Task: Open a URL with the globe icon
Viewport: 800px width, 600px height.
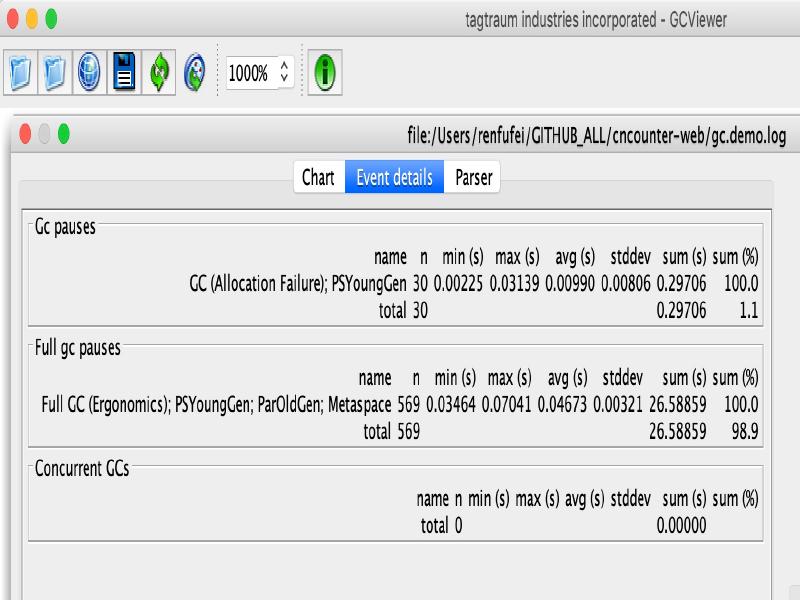Action: (89, 73)
